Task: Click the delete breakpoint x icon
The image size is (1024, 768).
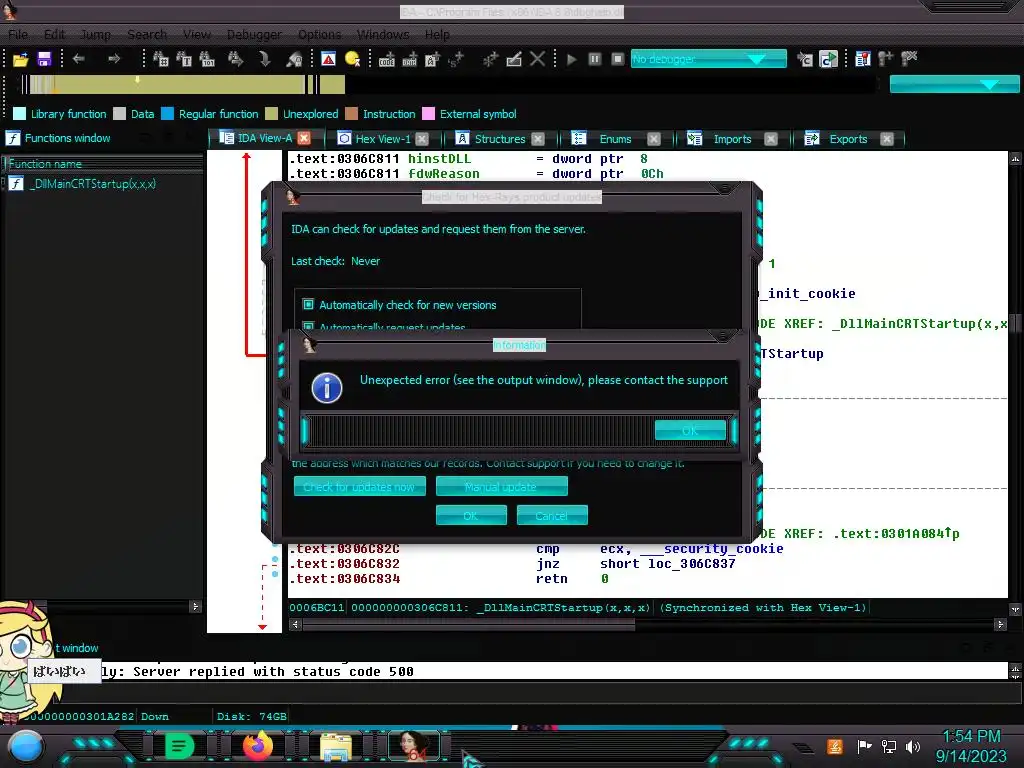Action: (909, 59)
